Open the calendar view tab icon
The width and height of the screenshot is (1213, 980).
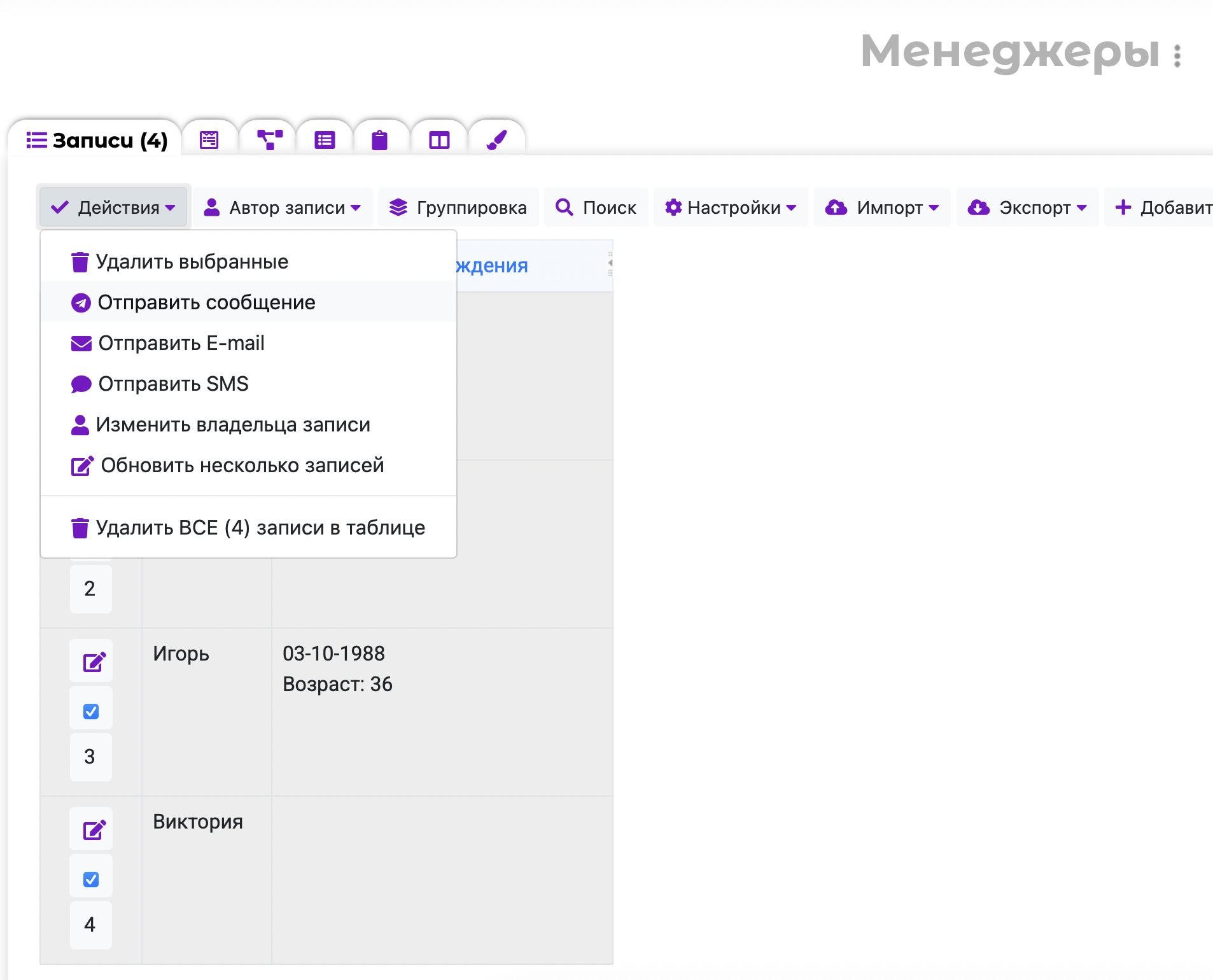click(x=209, y=139)
